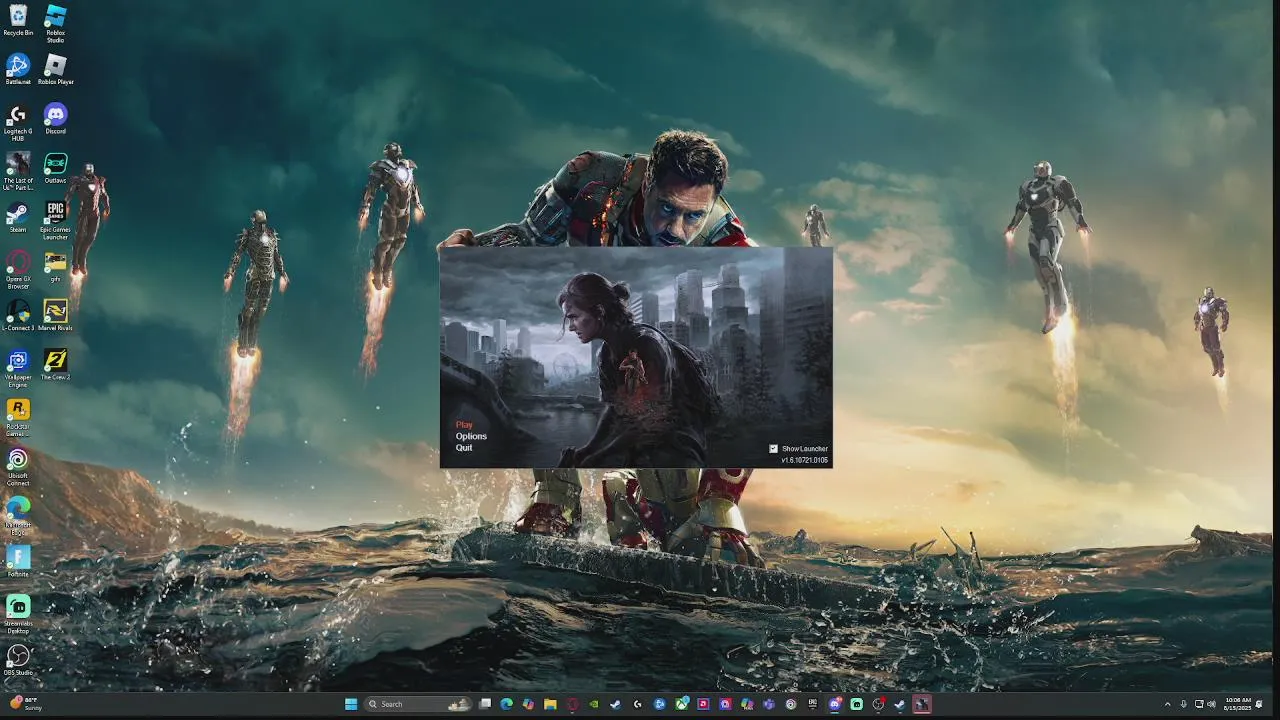This screenshot has width=1280, height=720.
Task: Select the Marvel Rivals desktop icon
Action: click(55, 315)
